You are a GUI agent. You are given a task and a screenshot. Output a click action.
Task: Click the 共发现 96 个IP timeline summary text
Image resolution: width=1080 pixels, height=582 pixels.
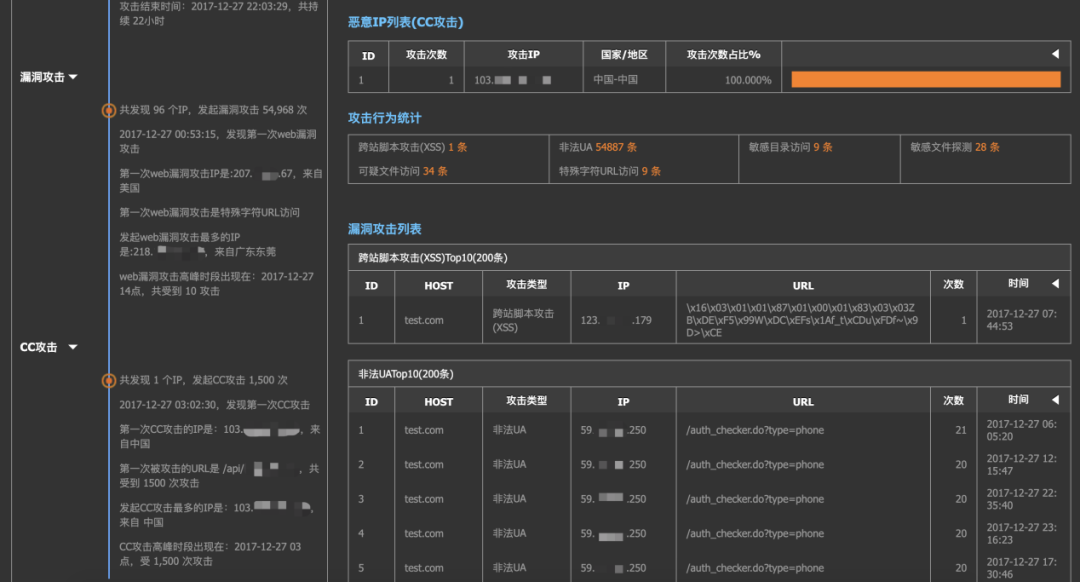(x=214, y=110)
